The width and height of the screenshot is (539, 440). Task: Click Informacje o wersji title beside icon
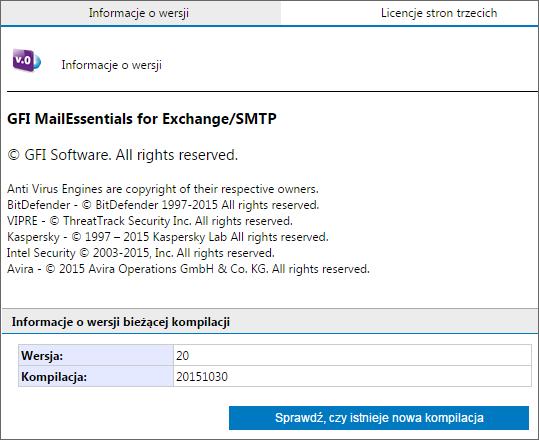pyautogui.click(x=111, y=65)
